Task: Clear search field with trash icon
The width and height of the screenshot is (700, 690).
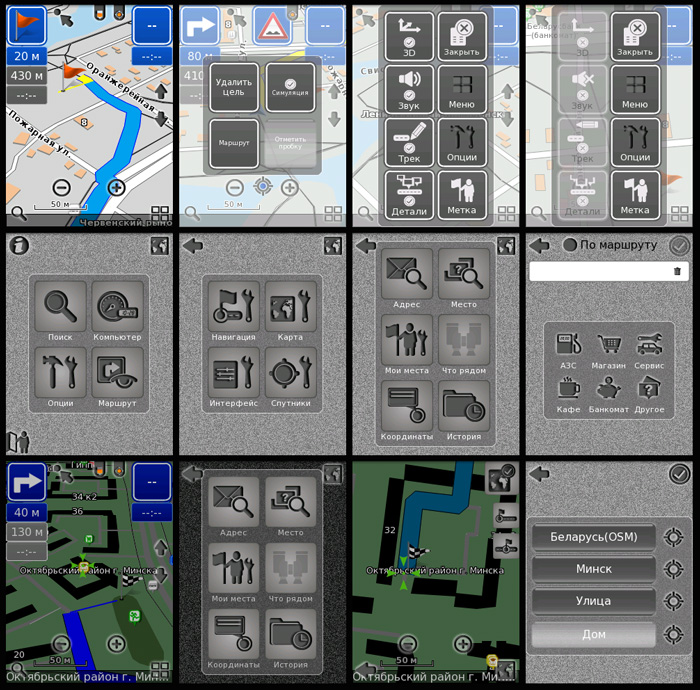Action: 677,271
